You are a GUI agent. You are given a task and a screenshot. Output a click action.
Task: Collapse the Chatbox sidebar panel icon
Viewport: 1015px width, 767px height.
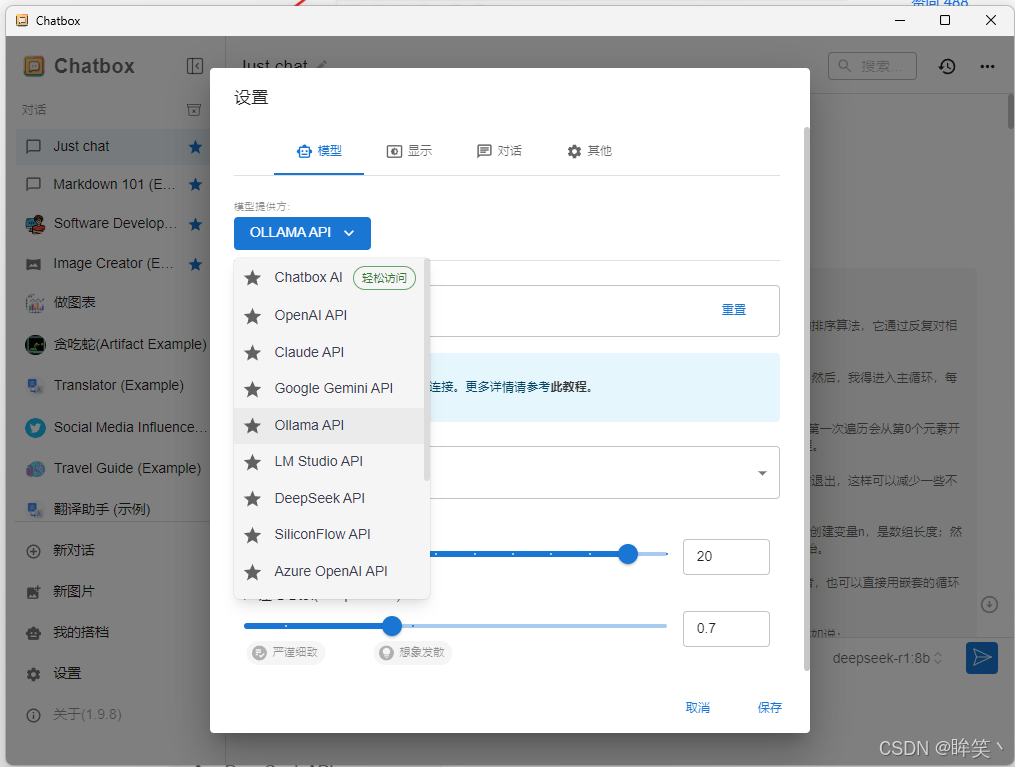(195, 66)
